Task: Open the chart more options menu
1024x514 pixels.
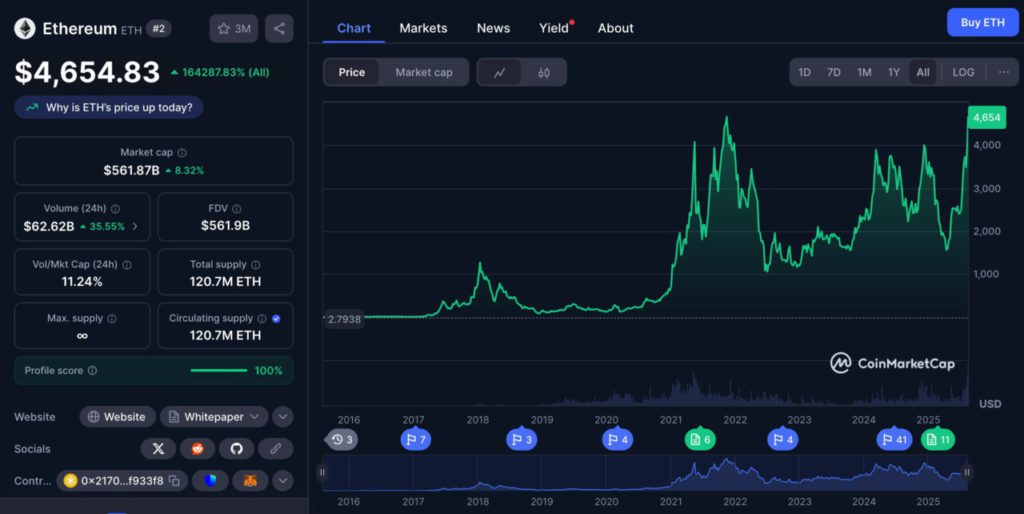Action: pos(1004,72)
